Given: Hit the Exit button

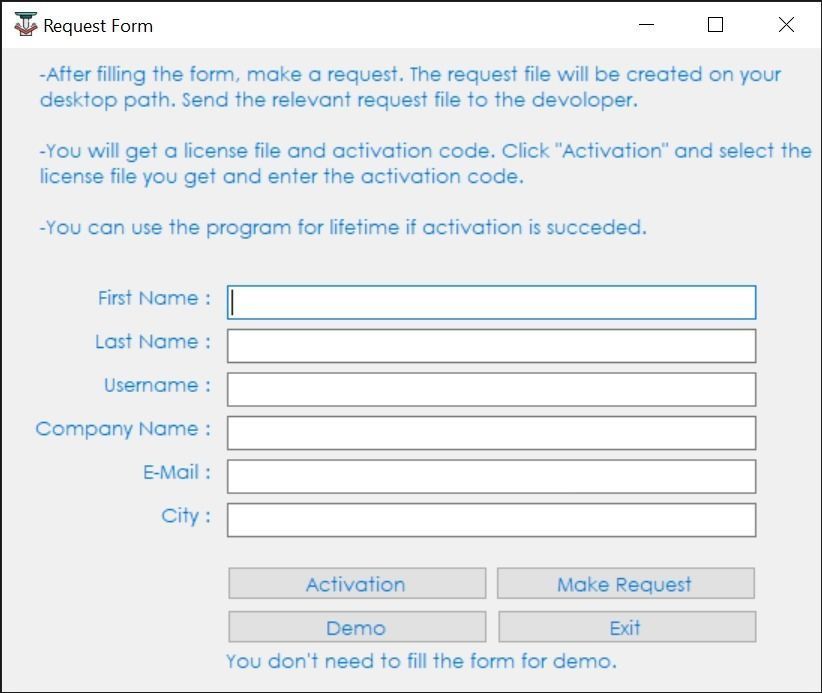Looking at the screenshot, I should [x=626, y=628].
